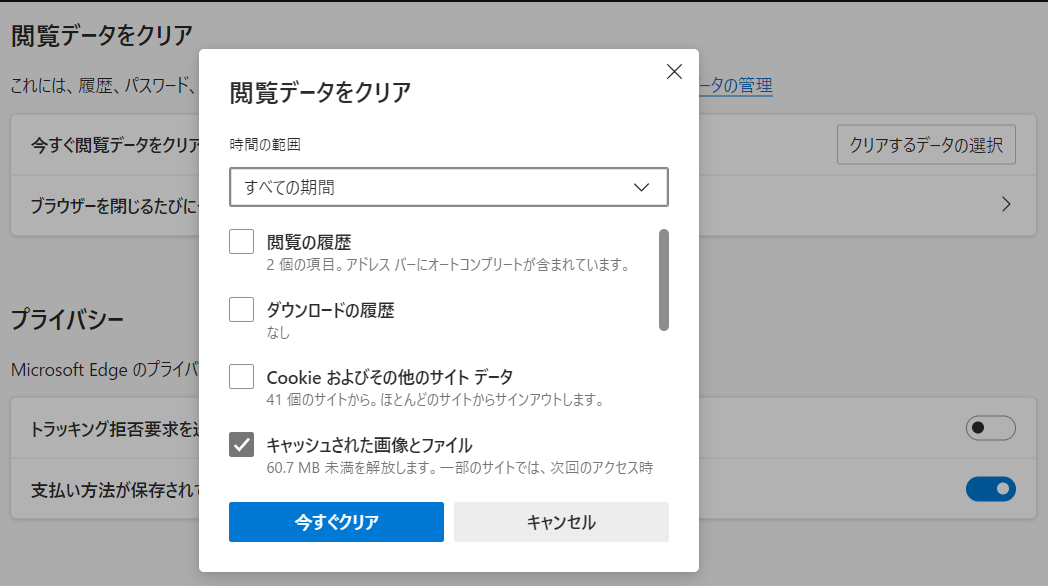Open the すべての期間 time range dropdown
The width and height of the screenshot is (1048, 586).
click(448, 187)
